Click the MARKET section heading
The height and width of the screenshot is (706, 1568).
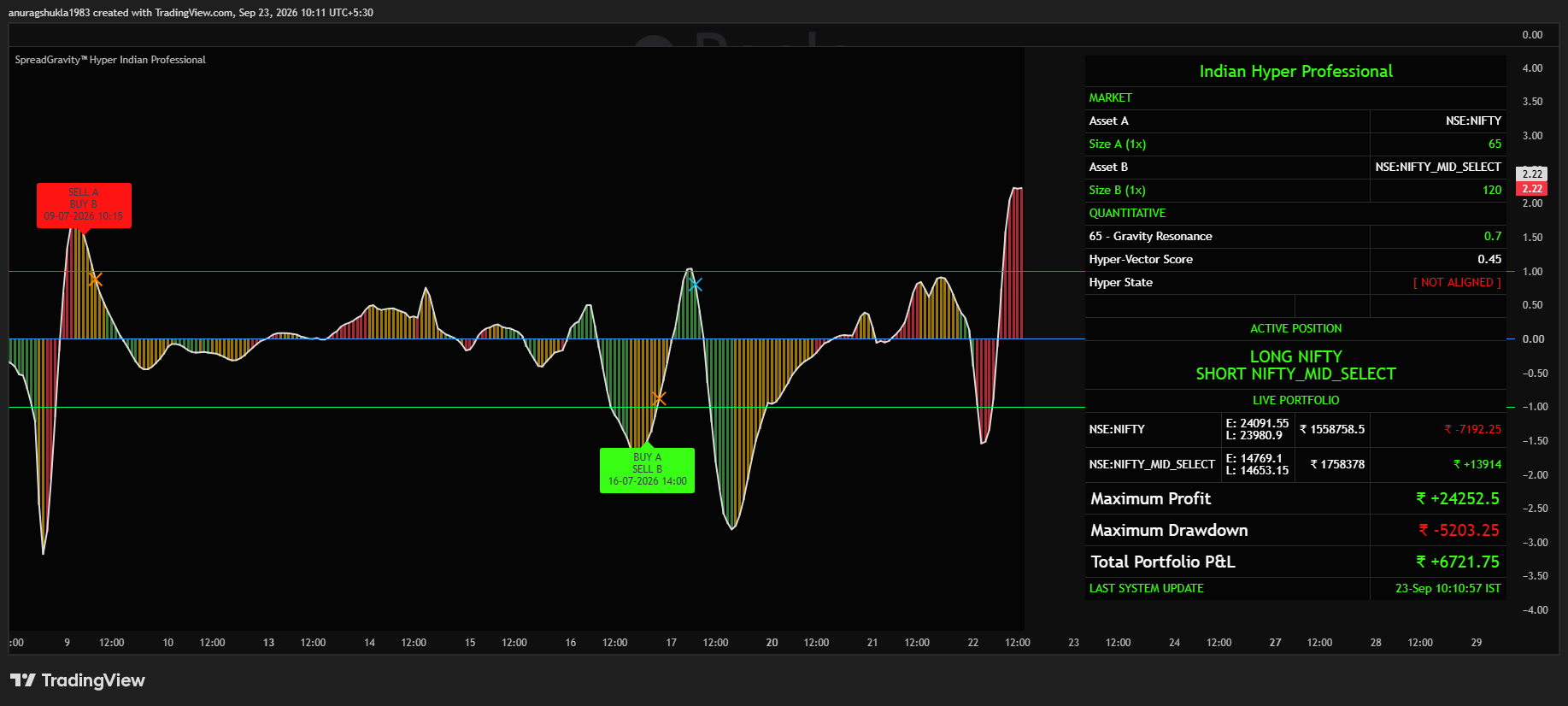(x=1110, y=98)
